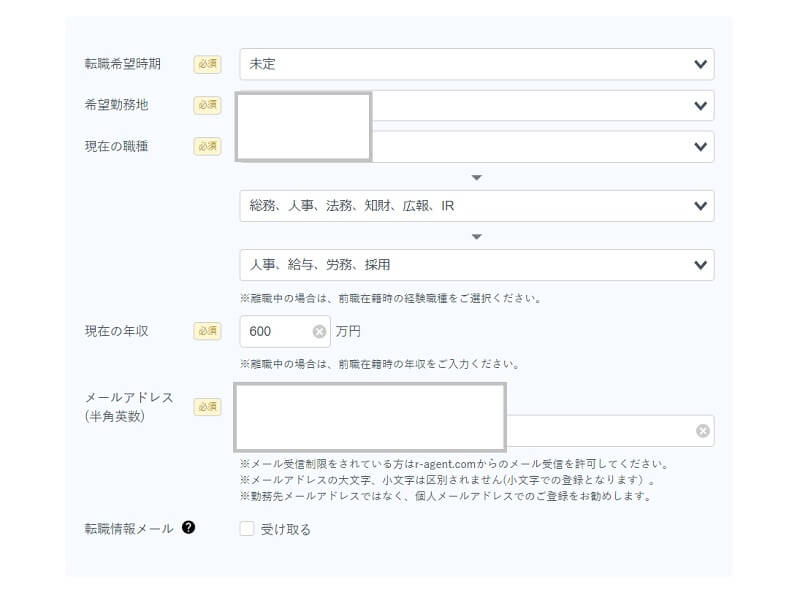
Task: Click the 必須 badge next to 現在の年収
Action: coord(207,331)
